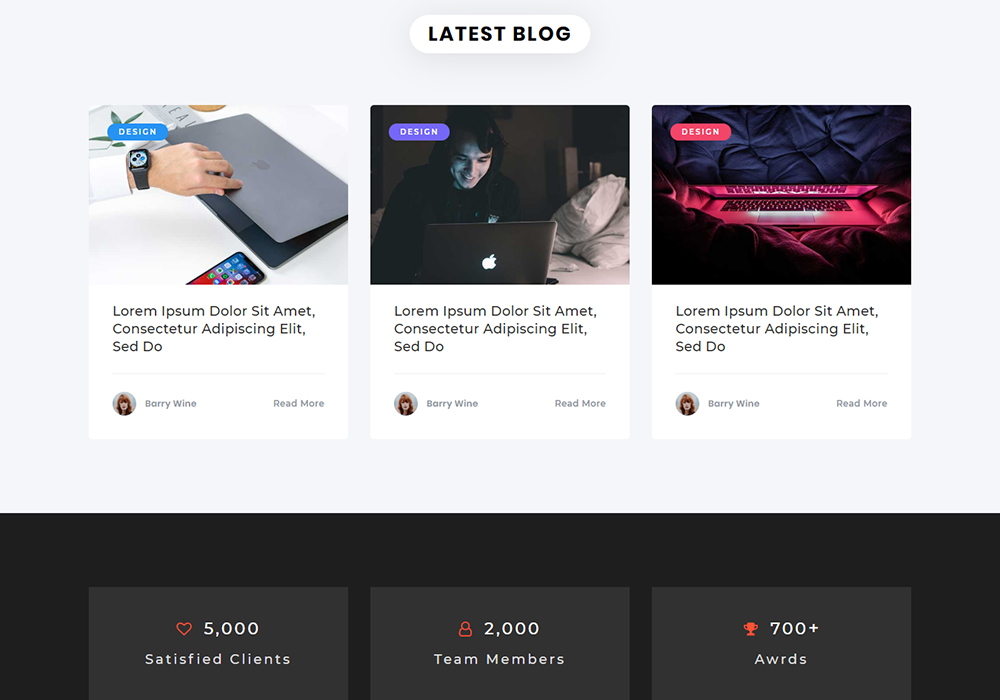Click Barry Wine name in second card
1000x700 pixels.
coord(452,404)
